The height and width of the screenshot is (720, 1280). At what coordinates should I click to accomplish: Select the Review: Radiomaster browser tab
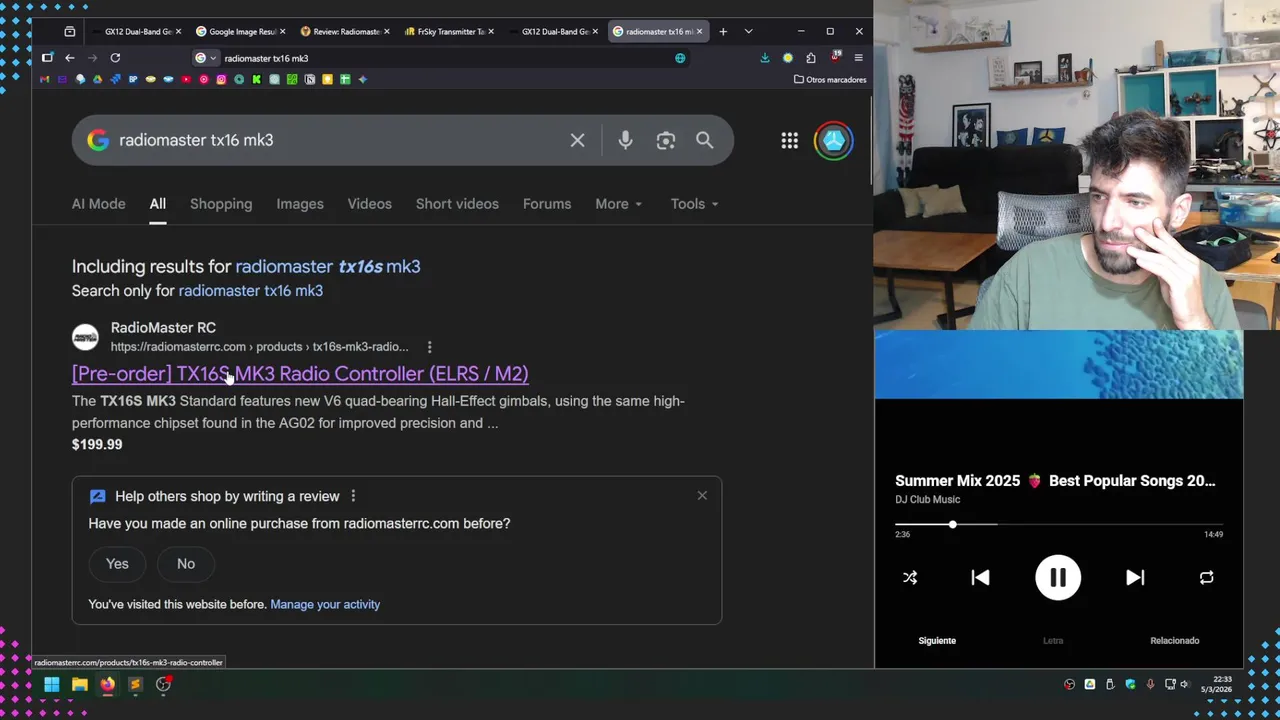tap(345, 31)
